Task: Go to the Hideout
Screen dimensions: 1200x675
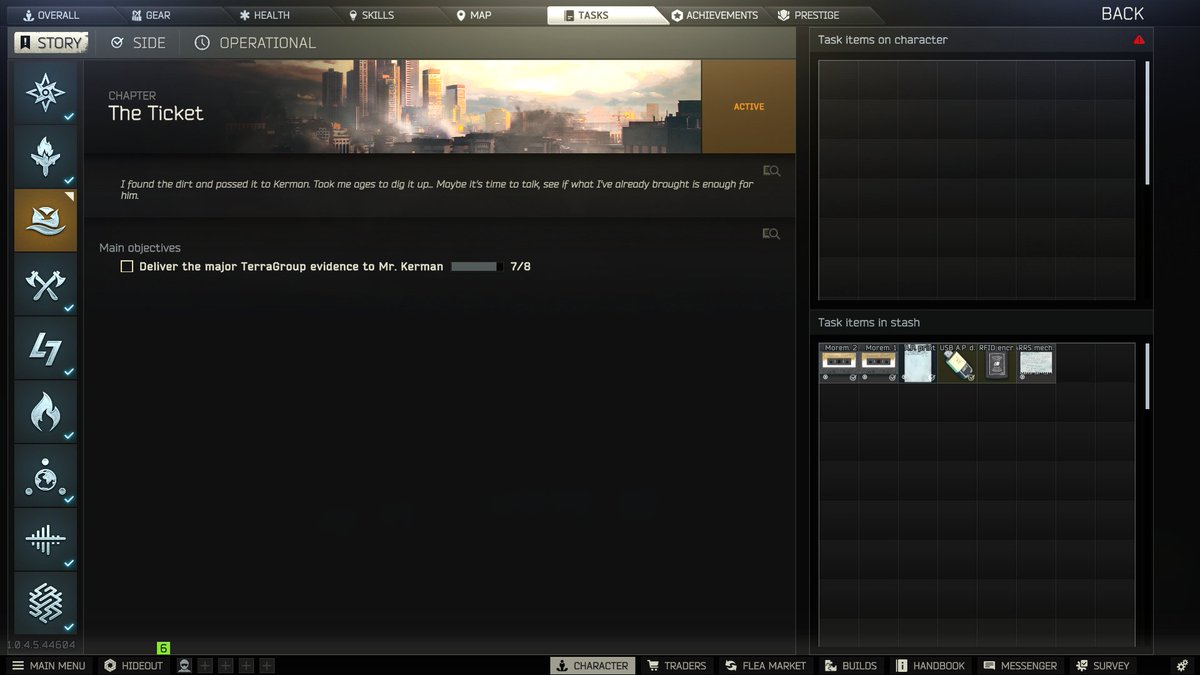Action: point(133,666)
